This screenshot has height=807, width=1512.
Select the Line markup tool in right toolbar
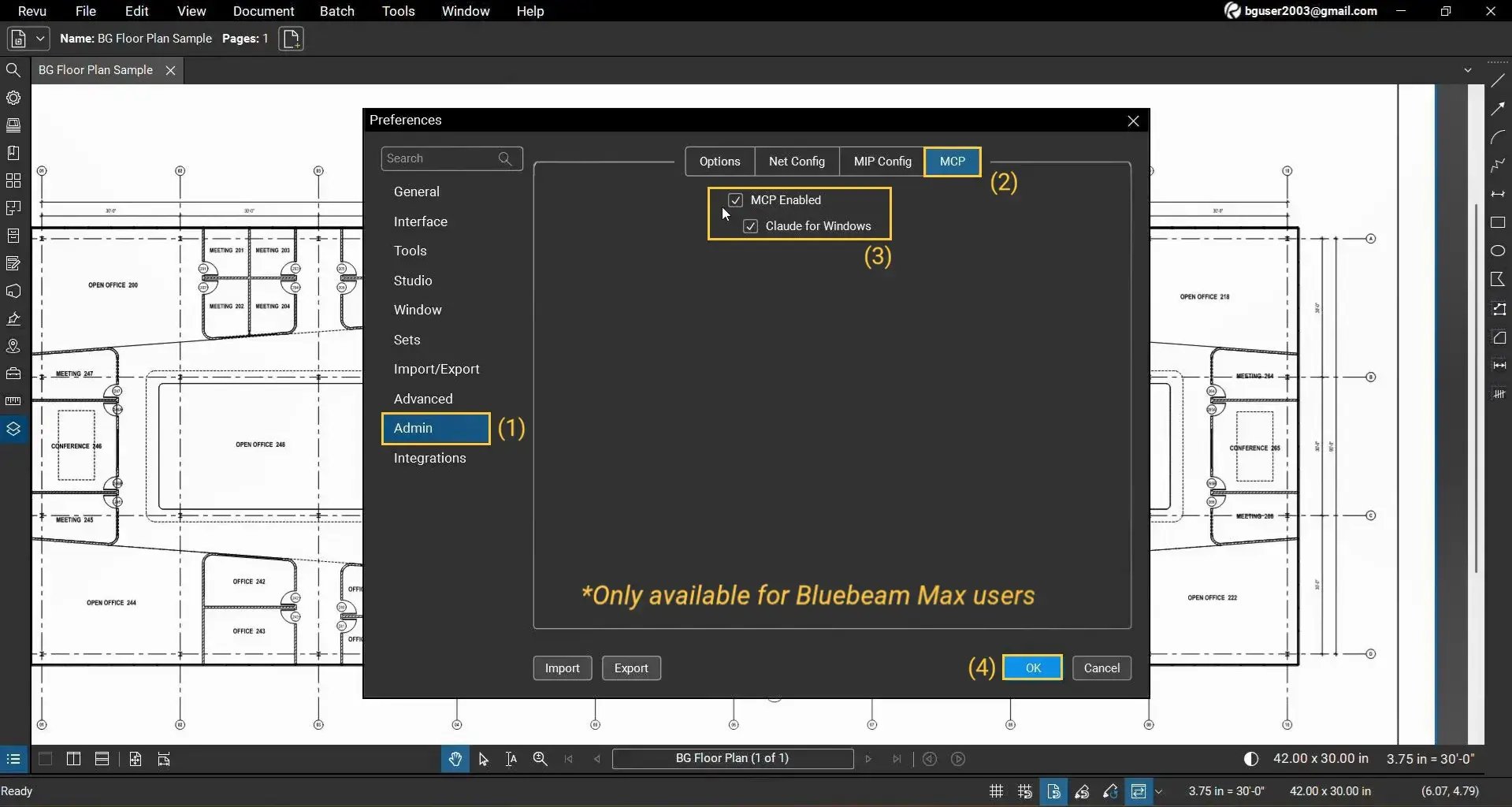click(x=1498, y=80)
